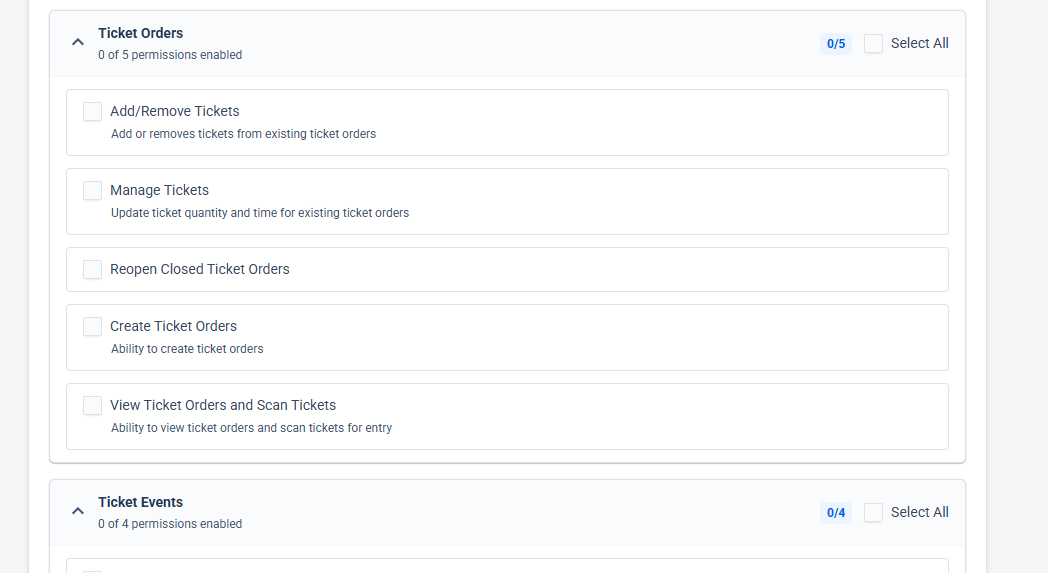This screenshot has width=1048, height=573.
Task: Collapse the Ticket Events section chevron
Action: tap(78, 511)
